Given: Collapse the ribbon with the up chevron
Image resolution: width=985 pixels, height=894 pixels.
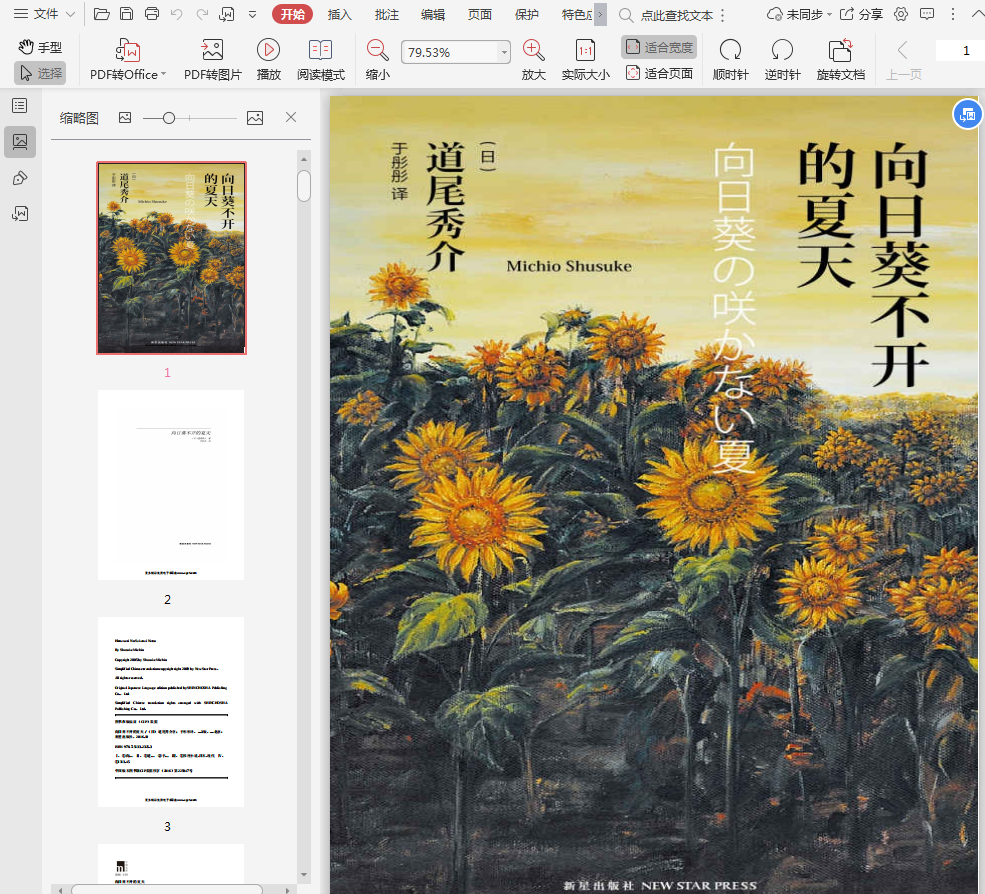Looking at the screenshot, I should tap(977, 14).
